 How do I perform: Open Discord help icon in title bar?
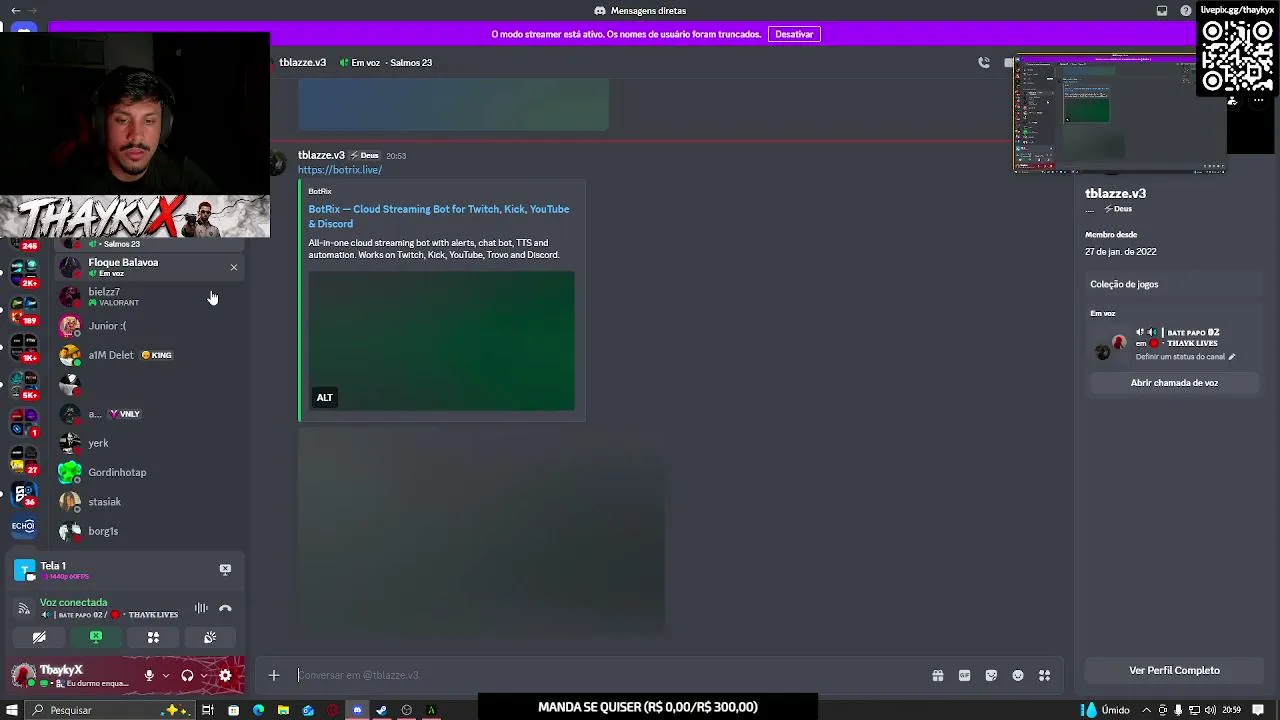click(1186, 10)
